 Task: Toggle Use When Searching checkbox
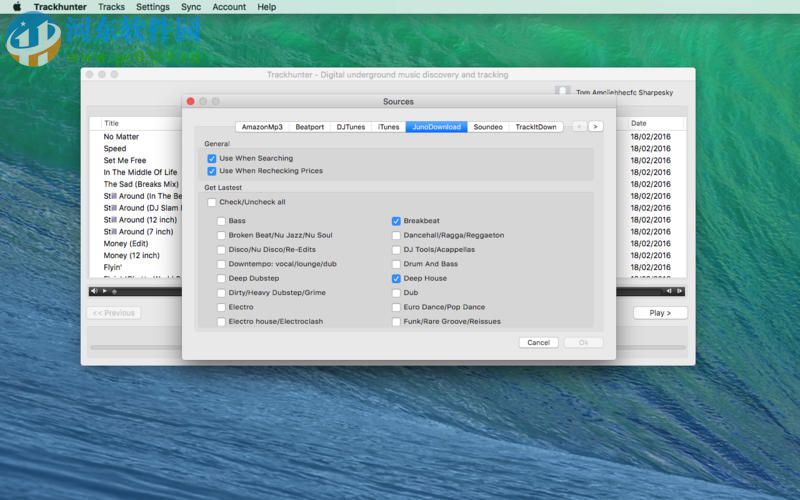[212, 159]
